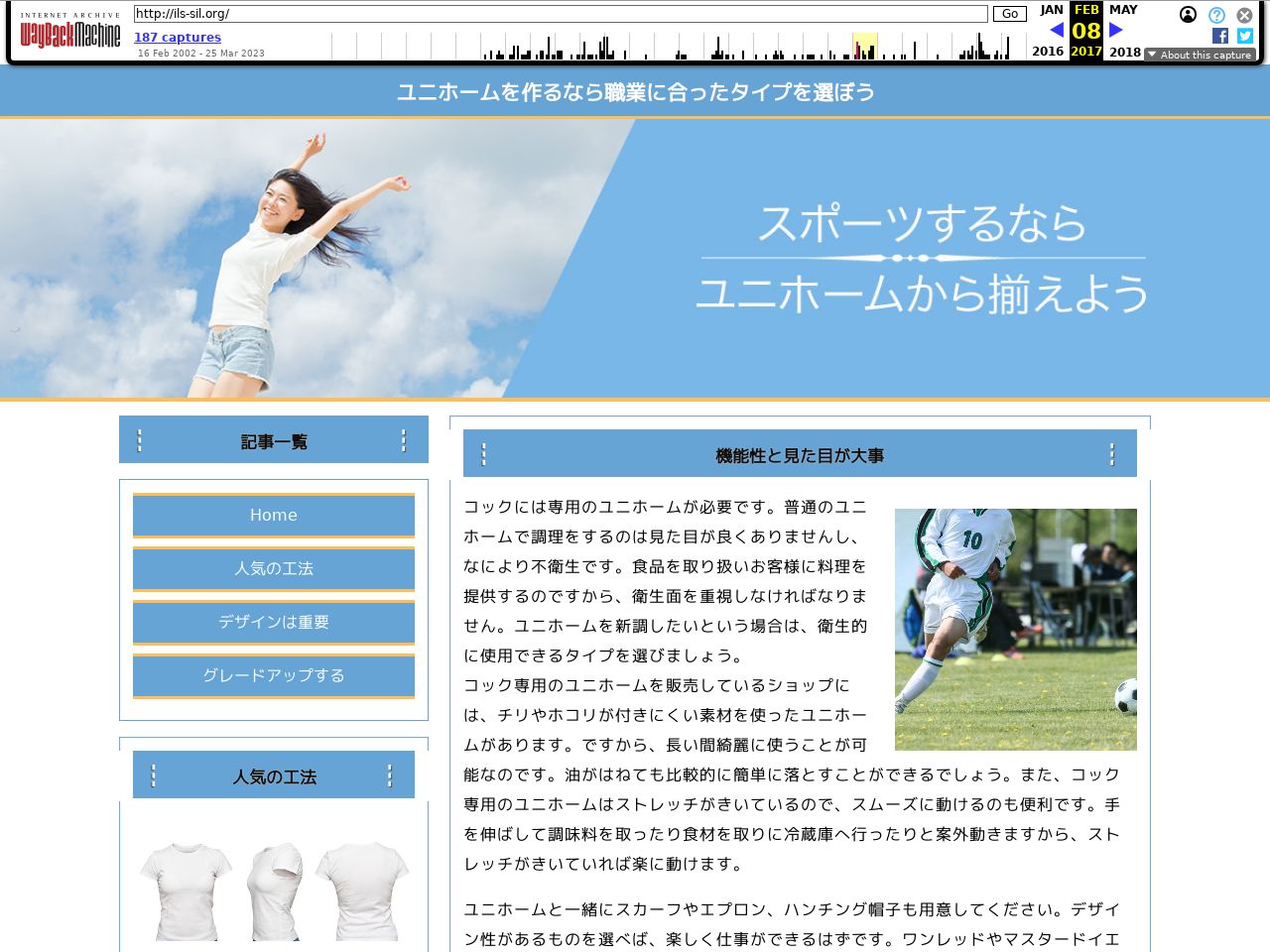Open the Wayback help question icon
This screenshot has width=1270, height=952.
(x=1216, y=15)
